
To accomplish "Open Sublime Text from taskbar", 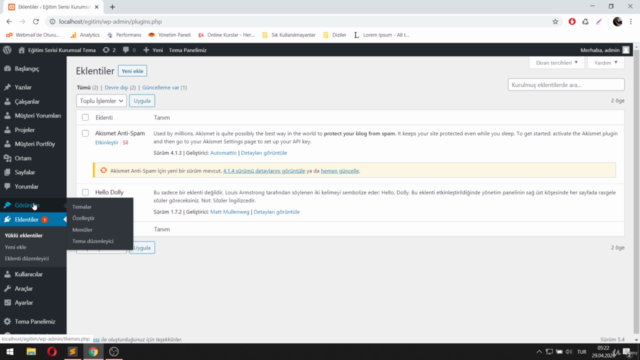I will click(73, 352).
